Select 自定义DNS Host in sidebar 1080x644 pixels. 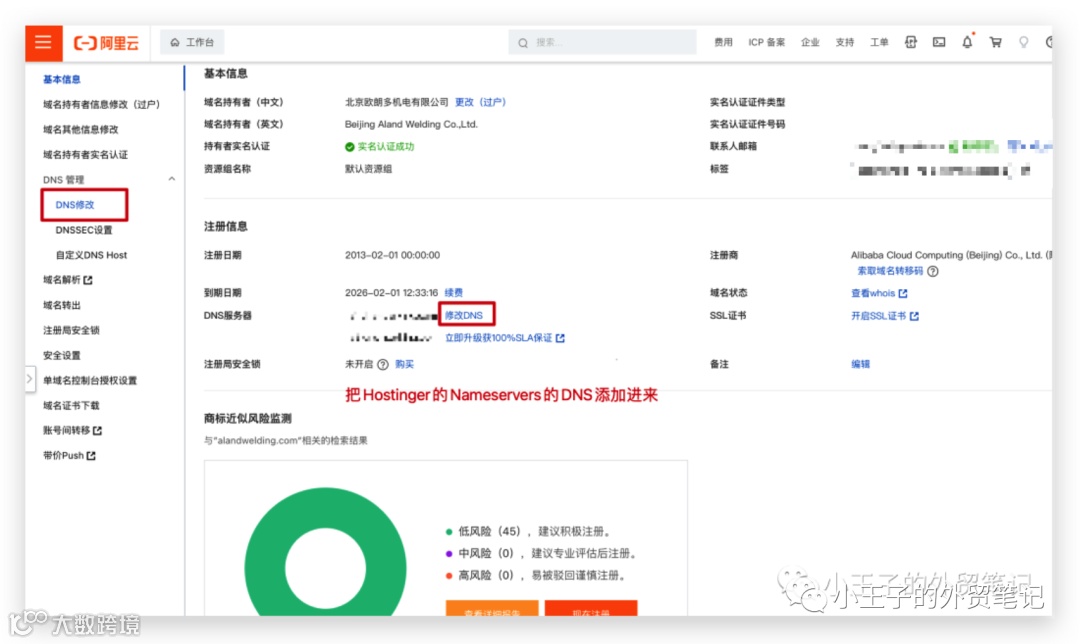click(x=92, y=255)
